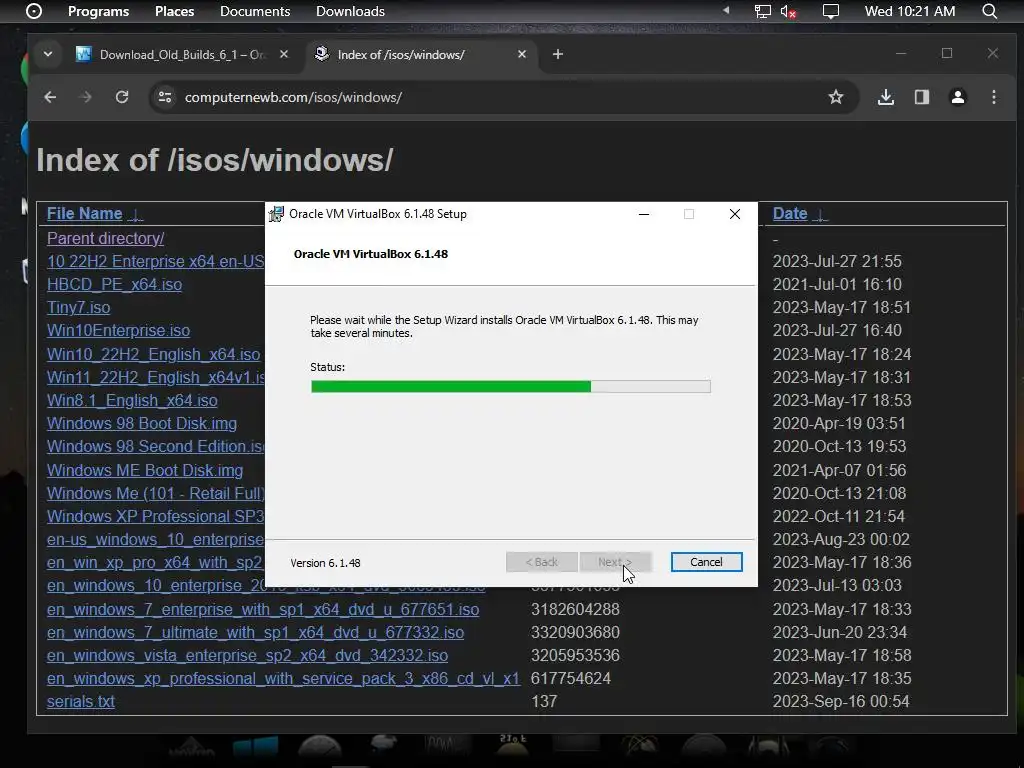Screen dimensions: 1024x768
Task: Click the Status: label in setup
Action: 327,367
